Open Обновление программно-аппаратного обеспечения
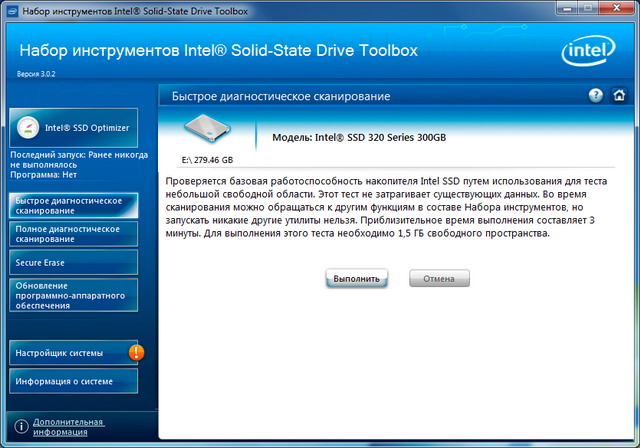The width and height of the screenshot is (640, 448). 73,295
